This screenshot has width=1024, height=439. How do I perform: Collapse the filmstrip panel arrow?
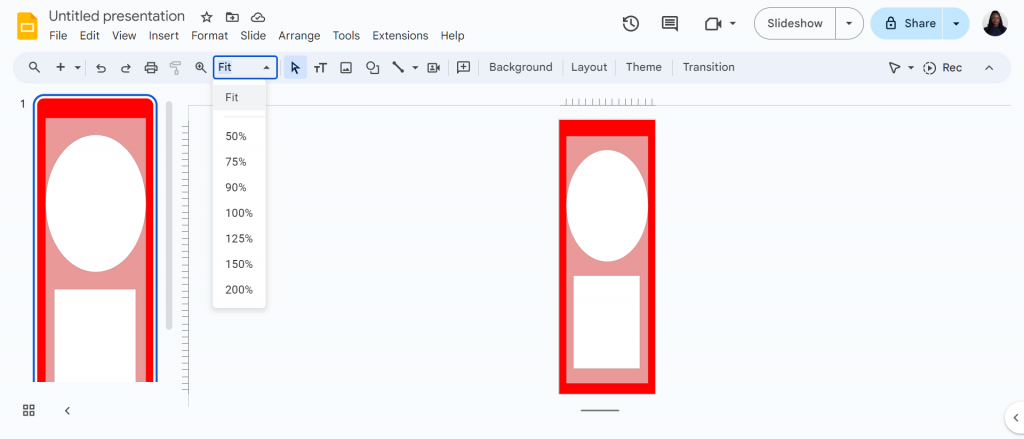click(67, 410)
